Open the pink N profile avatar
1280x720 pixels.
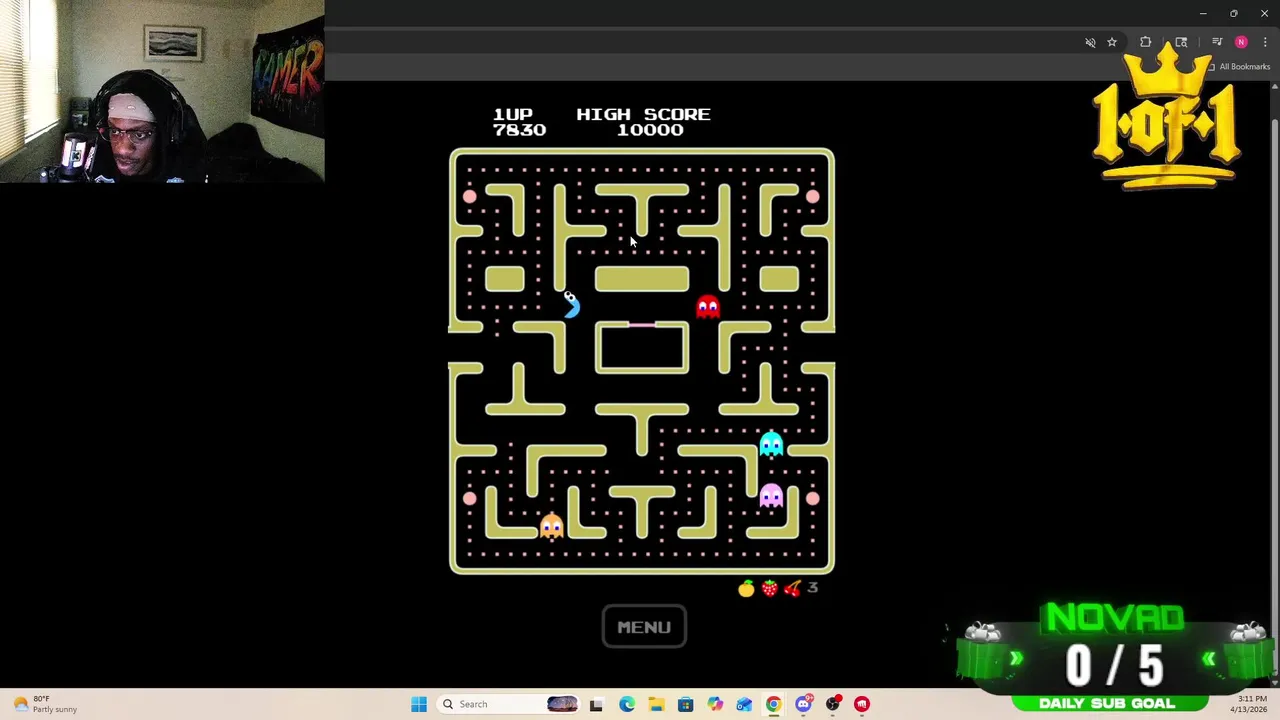(x=1241, y=42)
